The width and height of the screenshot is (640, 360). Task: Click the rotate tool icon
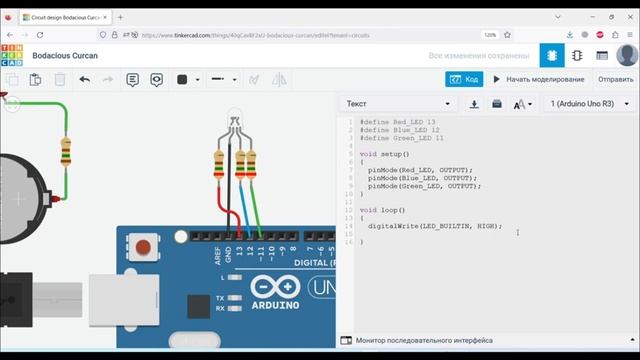254,80
